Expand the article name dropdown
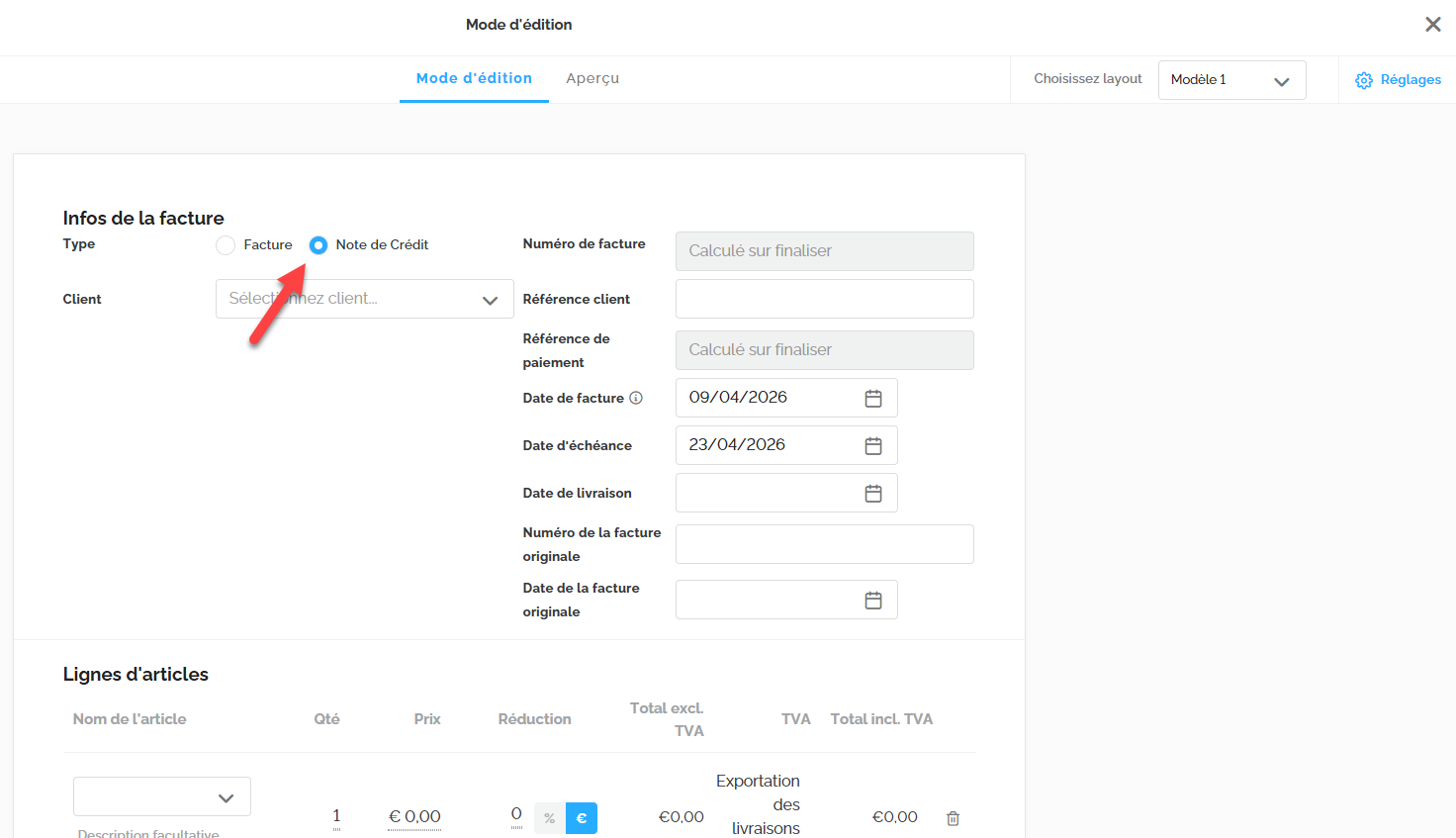The height and width of the screenshot is (838, 1456). (x=162, y=796)
